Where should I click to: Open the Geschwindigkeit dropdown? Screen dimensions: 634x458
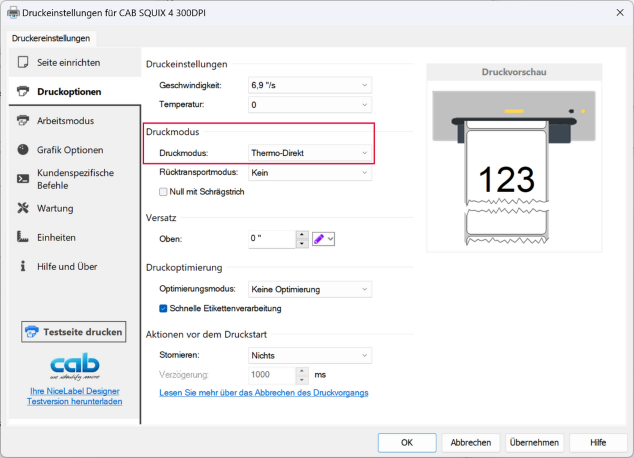click(x=310, y=85)
